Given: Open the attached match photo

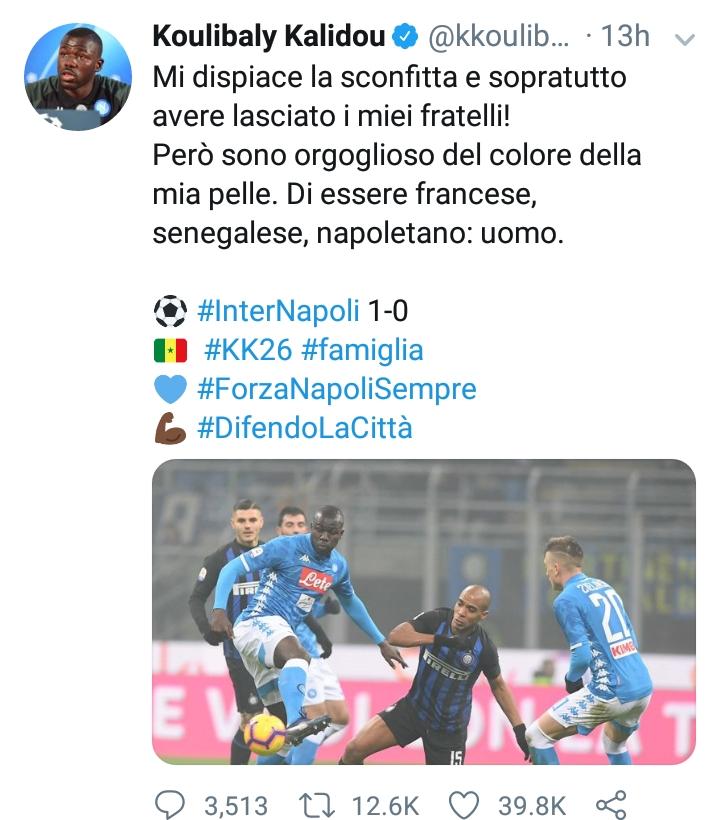Looking at the screenshot, I should coord(424,612).
